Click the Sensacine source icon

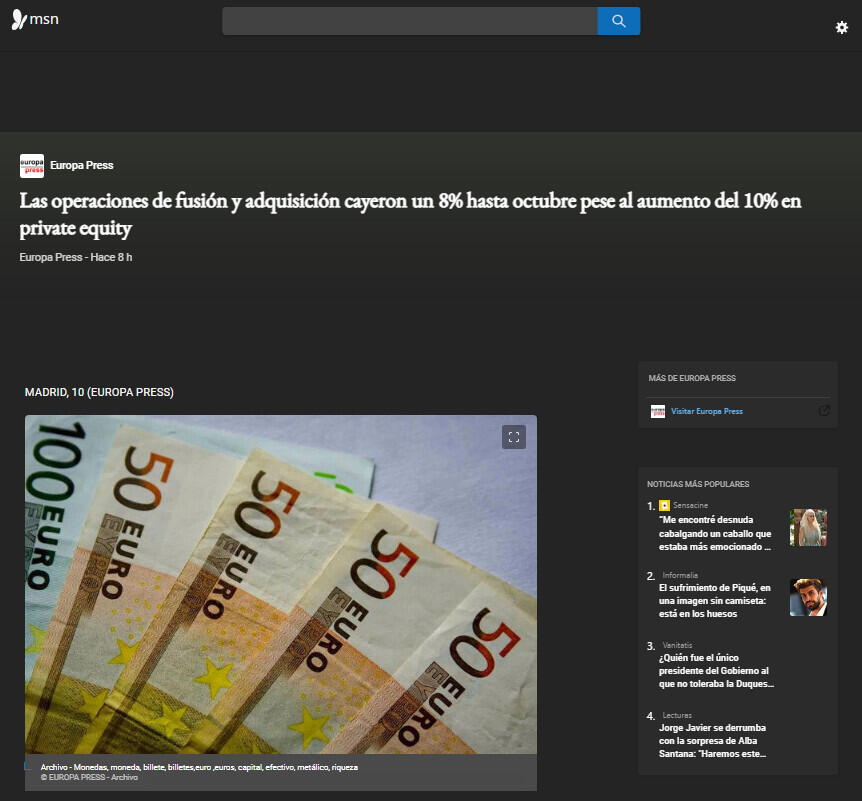(x=664, y=506)
